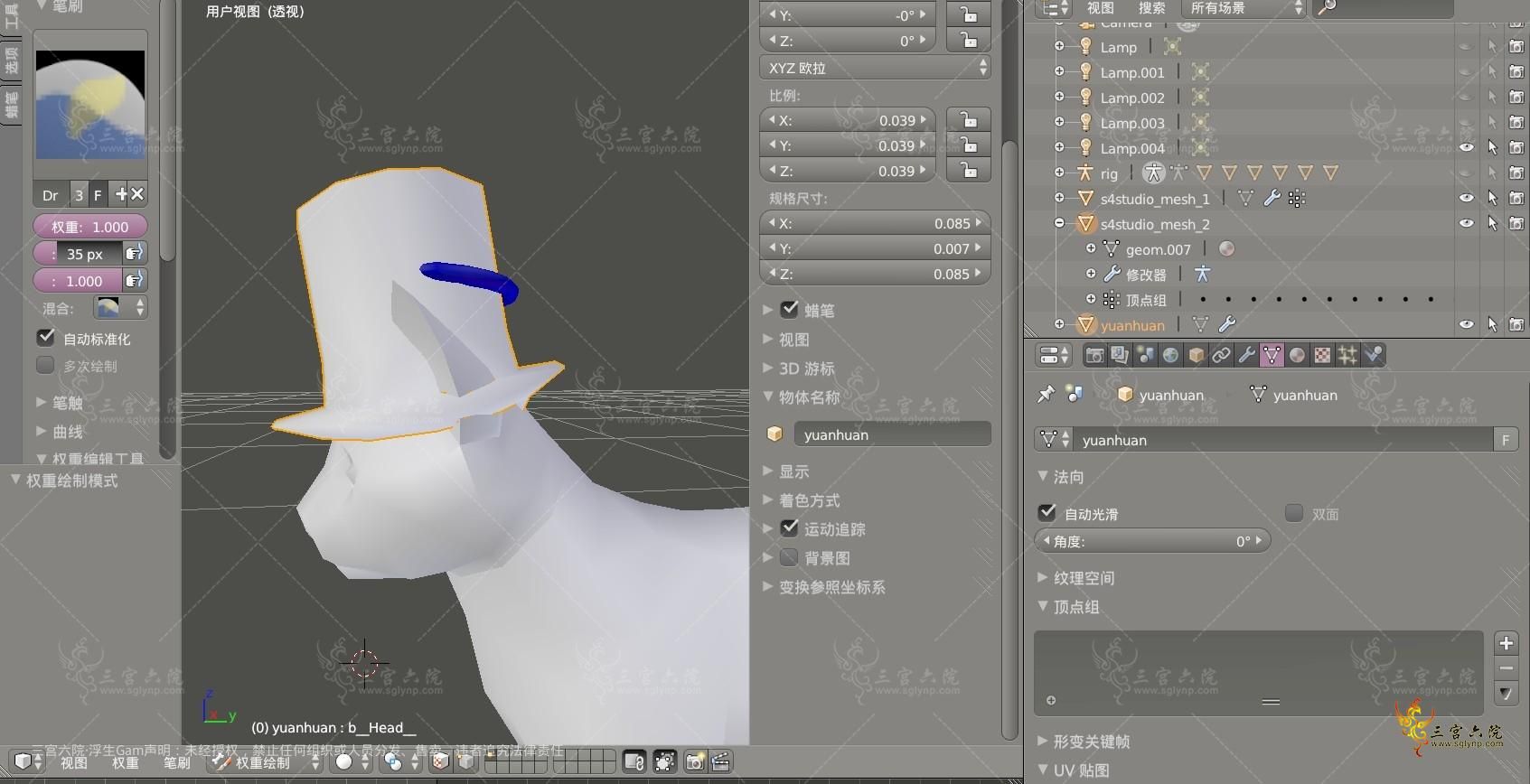This screenshot has width=1530, height=784.
Task: Click the lock camera and layers chain icon
Action: (x=634, y=762)
